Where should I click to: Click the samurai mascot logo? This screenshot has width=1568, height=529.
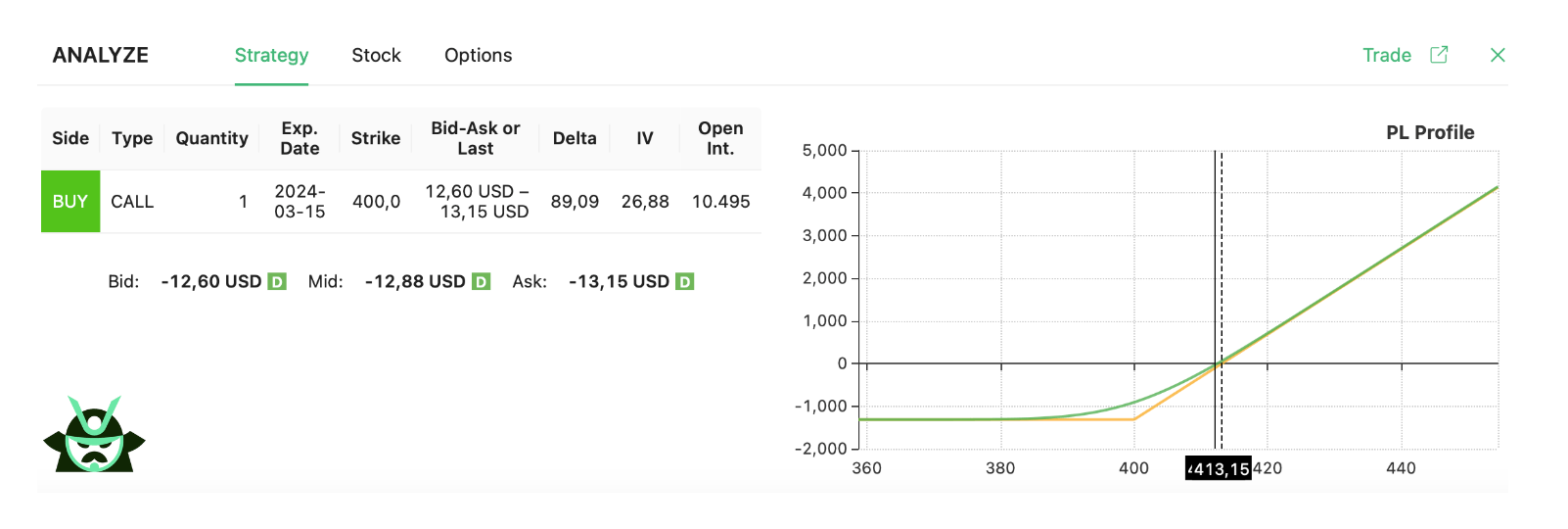pyautogui.click(x=94, y=436)
